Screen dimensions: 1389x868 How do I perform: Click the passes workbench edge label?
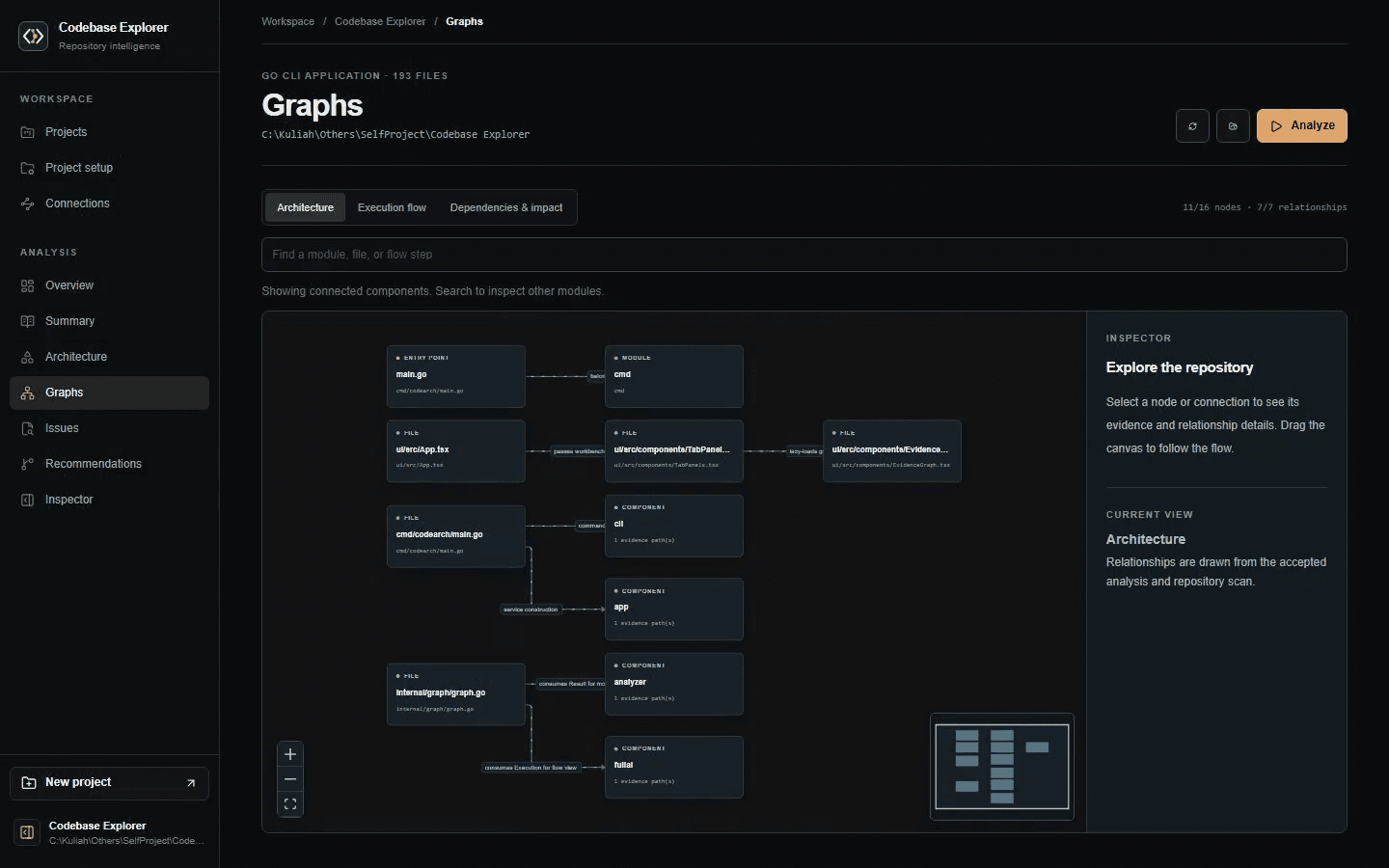click(x=578, y=451)
